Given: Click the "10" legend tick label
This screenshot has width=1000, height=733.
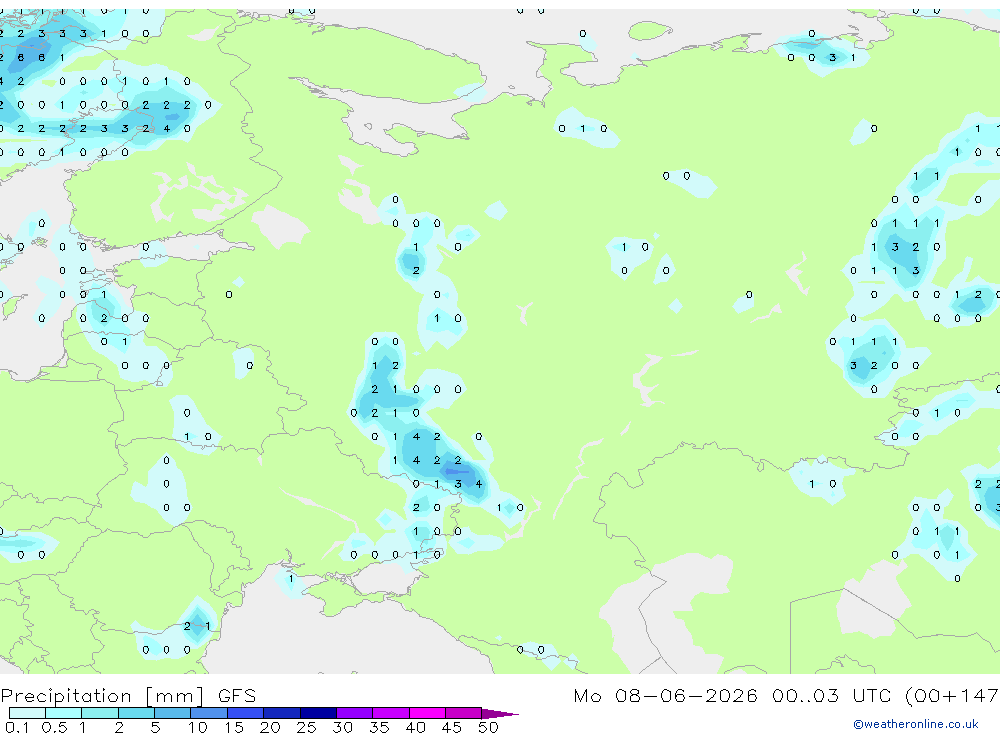Looking at the screenshot, I should point(197,727).
